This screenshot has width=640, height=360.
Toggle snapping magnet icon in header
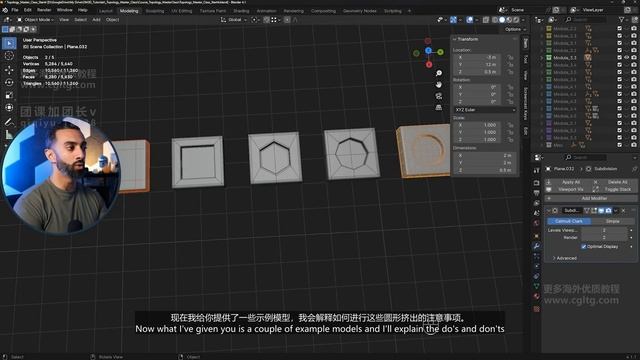pos(267,20)
